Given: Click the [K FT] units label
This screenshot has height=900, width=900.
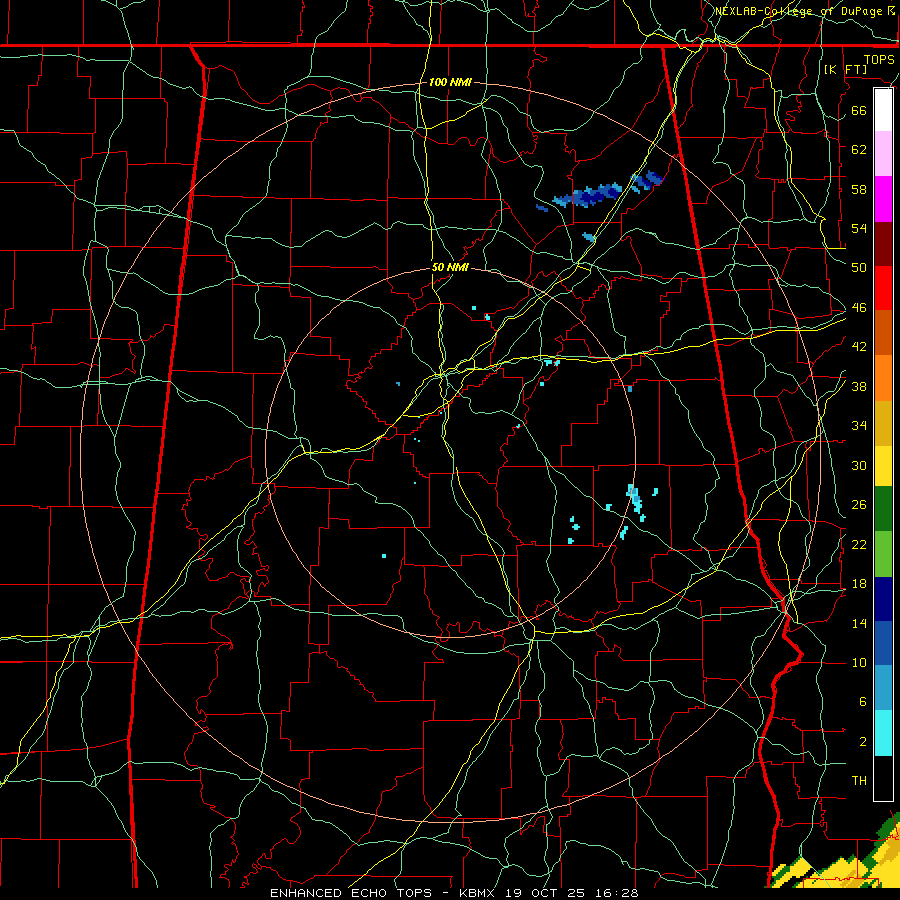Looking at the screenshot, I should pyautogui.click(x=845, y=69).
